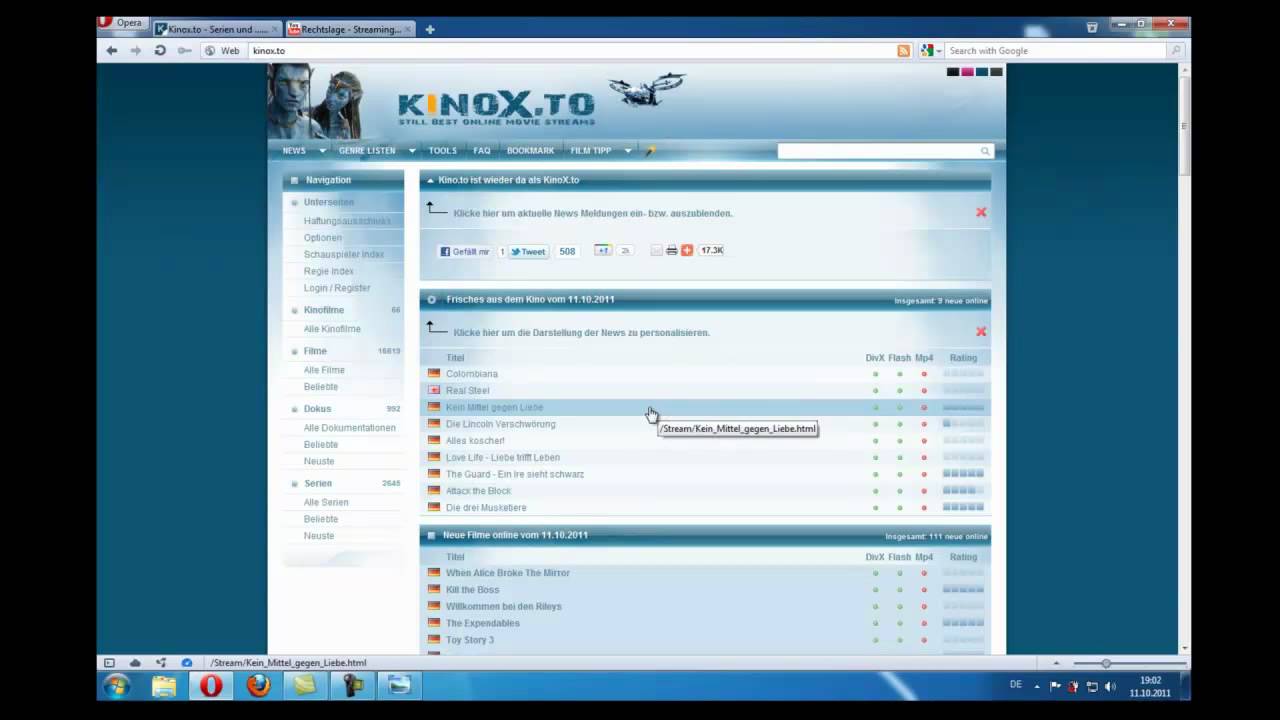Open the Opera menu button
This screenshot has height=720, width=1280.
point(123,22)
